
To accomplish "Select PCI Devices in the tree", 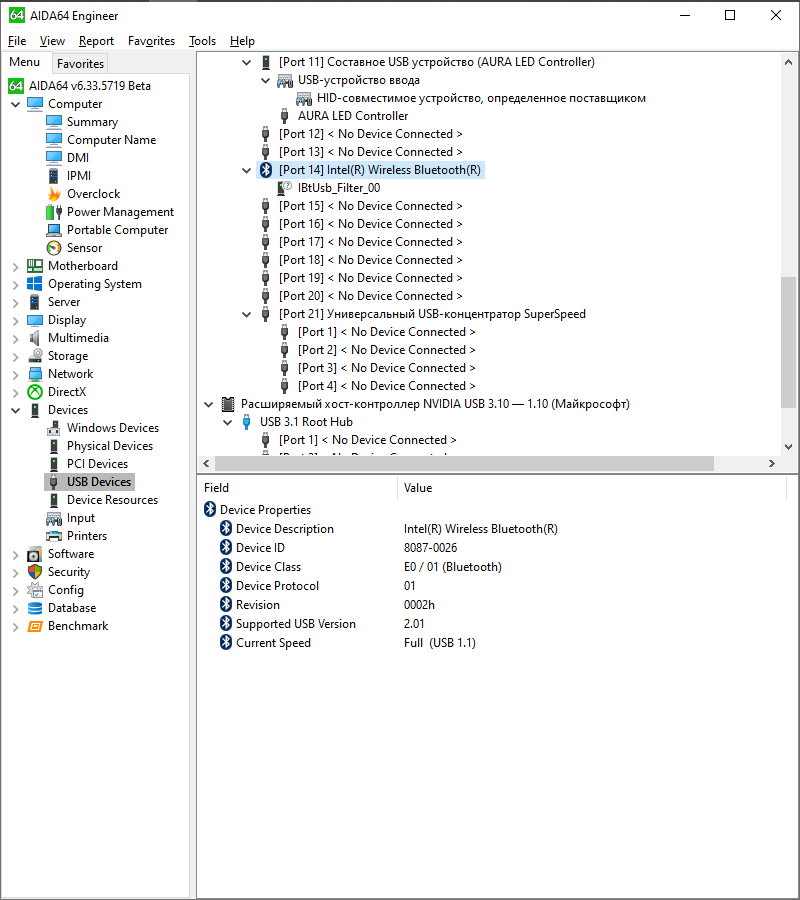I will [98, 464].
